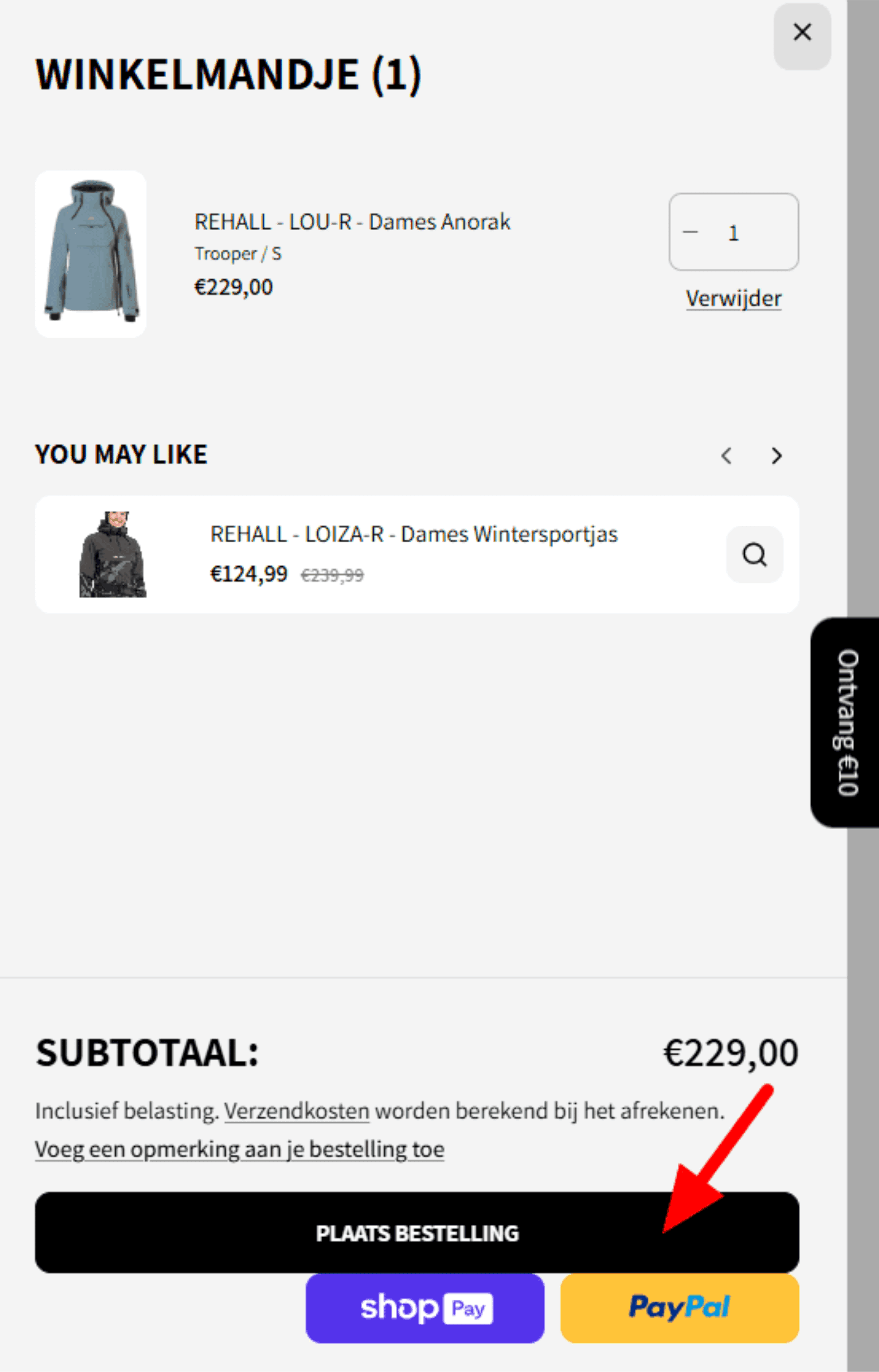Open REHALL LOIZA-R Dames Wintersportjas link
Screen dimensions: 879x1372
[x=414, y=535]
